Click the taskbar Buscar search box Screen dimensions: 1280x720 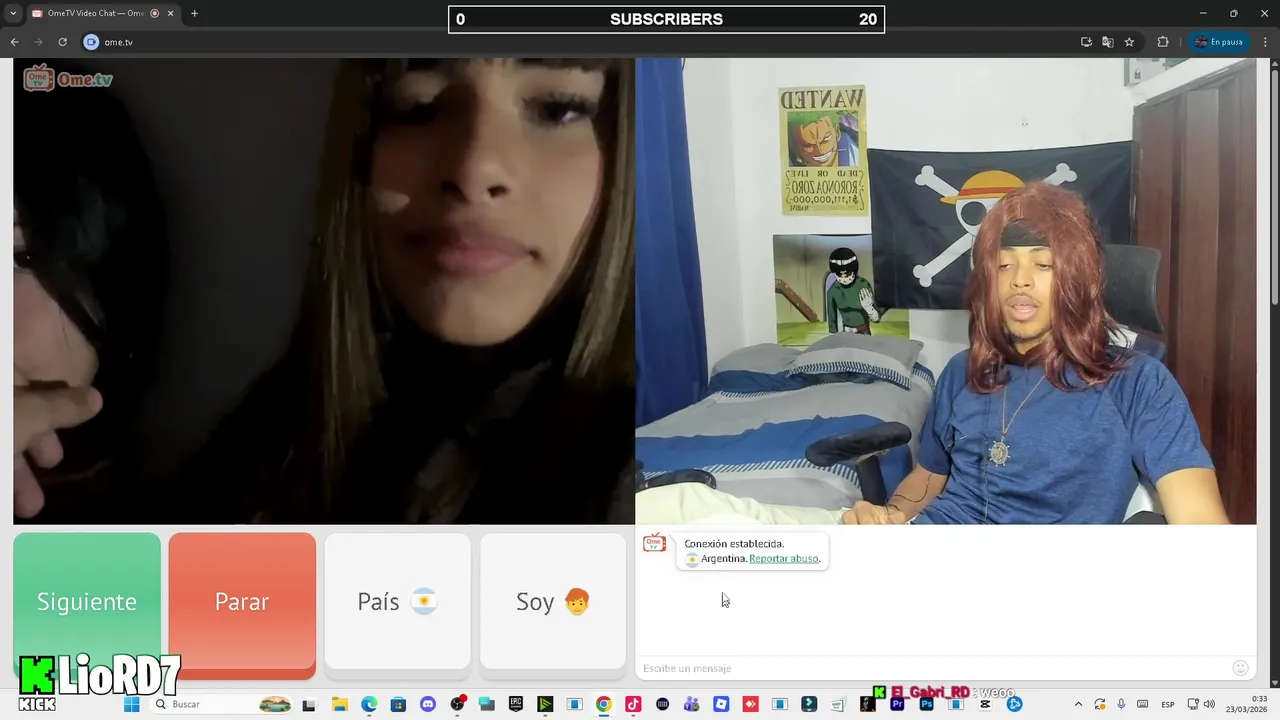point(222,704)
